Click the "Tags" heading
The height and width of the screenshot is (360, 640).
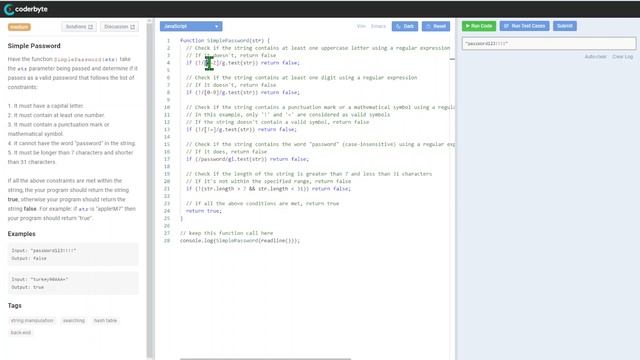(14, 305)
